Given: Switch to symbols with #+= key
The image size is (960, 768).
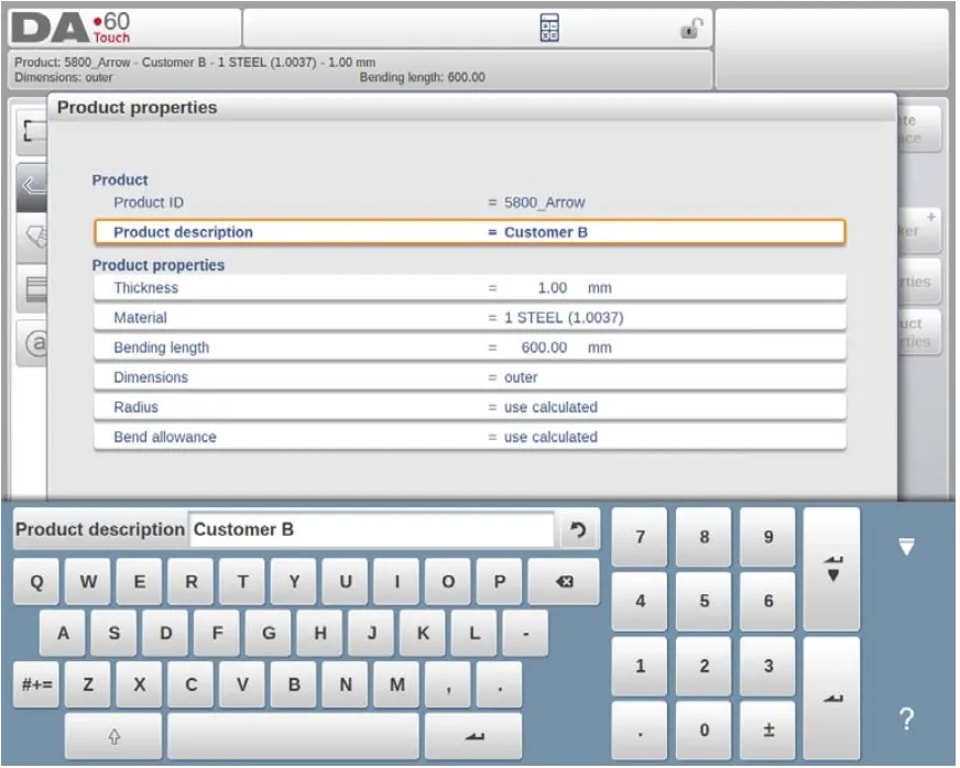Looking at the screenshot, I should (37, 685).
